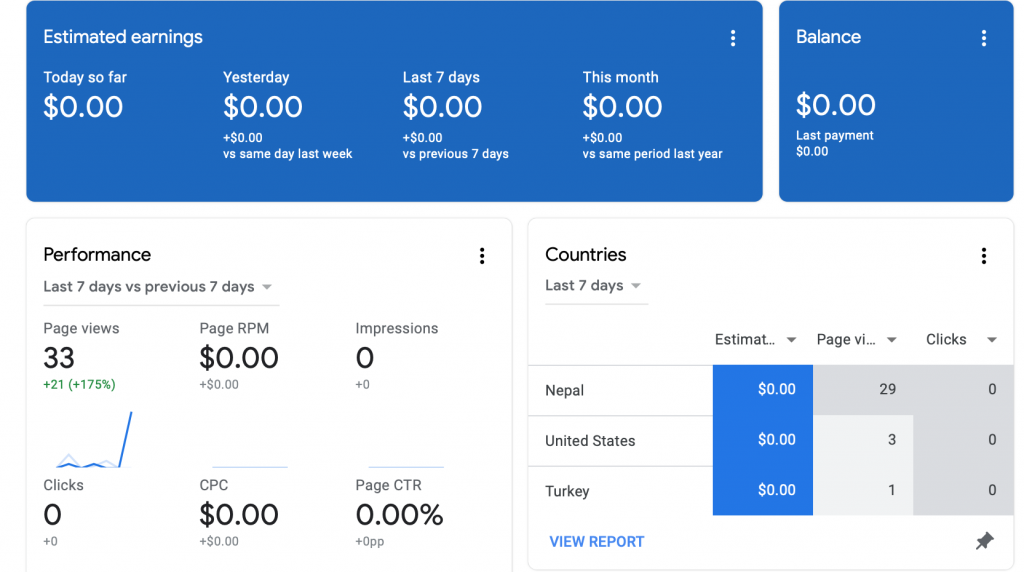Screen dimensions: 1024x572
Task: Click the CPC $0.00 value
Action: (x=239, y=515)
